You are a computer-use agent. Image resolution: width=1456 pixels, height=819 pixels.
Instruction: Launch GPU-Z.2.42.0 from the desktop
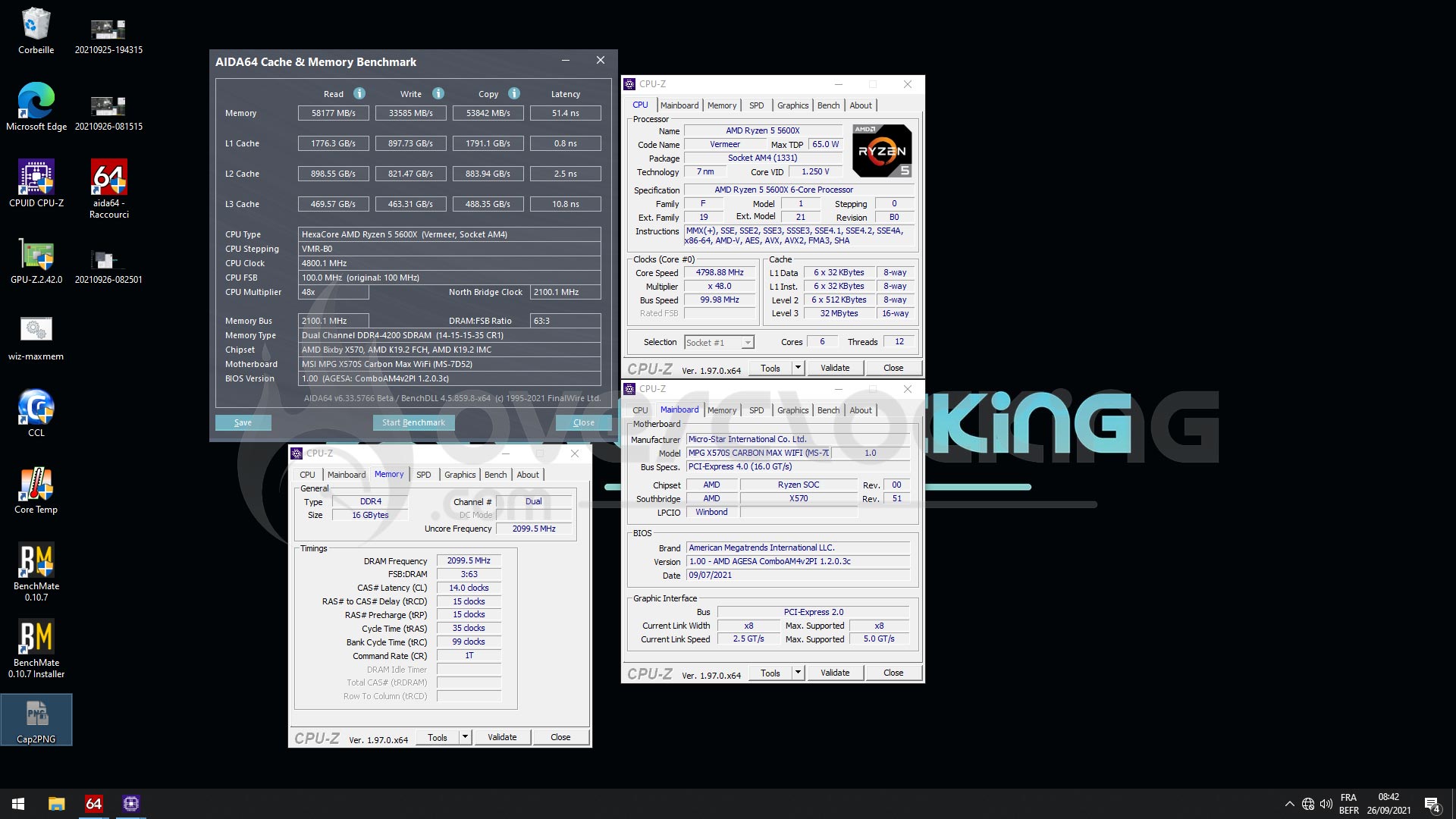tap(36, 260)
